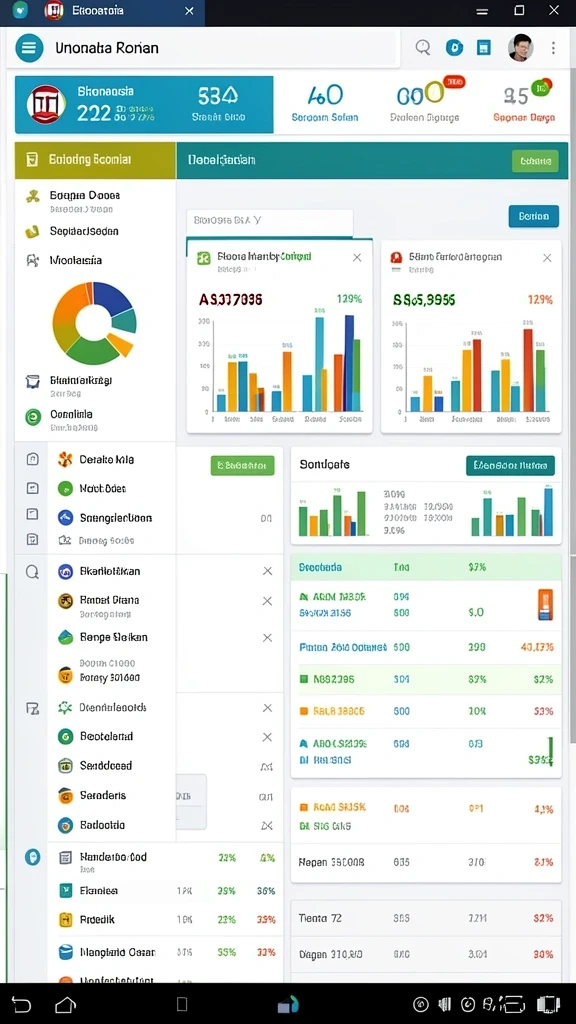Click green button in Deoalgaoan header
Screen dimensions: 576x1024
(x=536, y=161)
